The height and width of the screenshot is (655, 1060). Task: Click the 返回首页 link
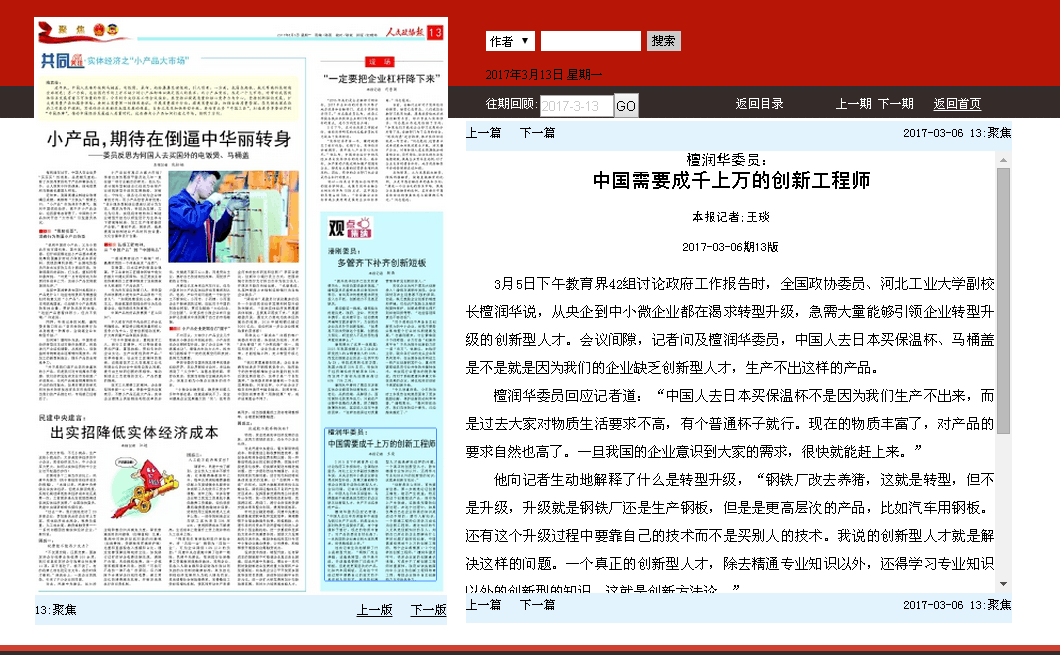point(957,104)
